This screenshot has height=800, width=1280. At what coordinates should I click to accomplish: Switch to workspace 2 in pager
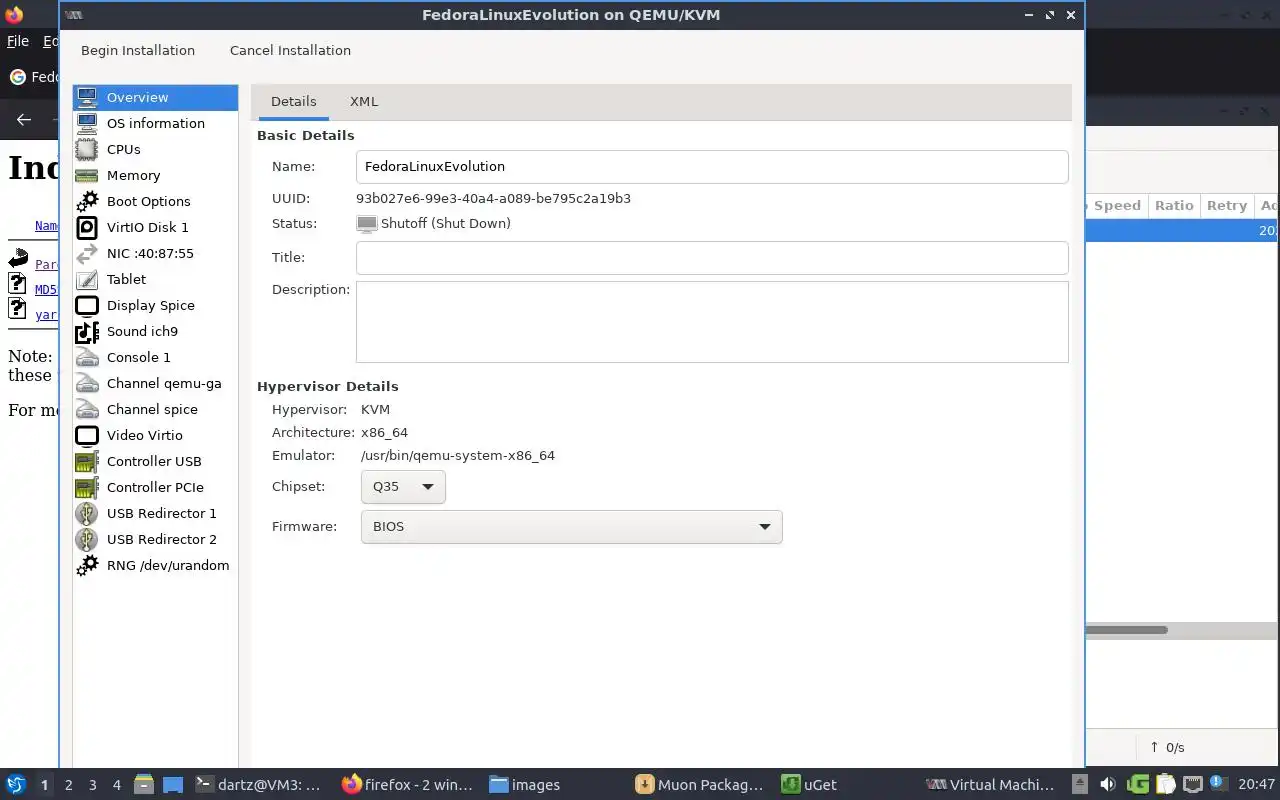[x=68, y=785]
